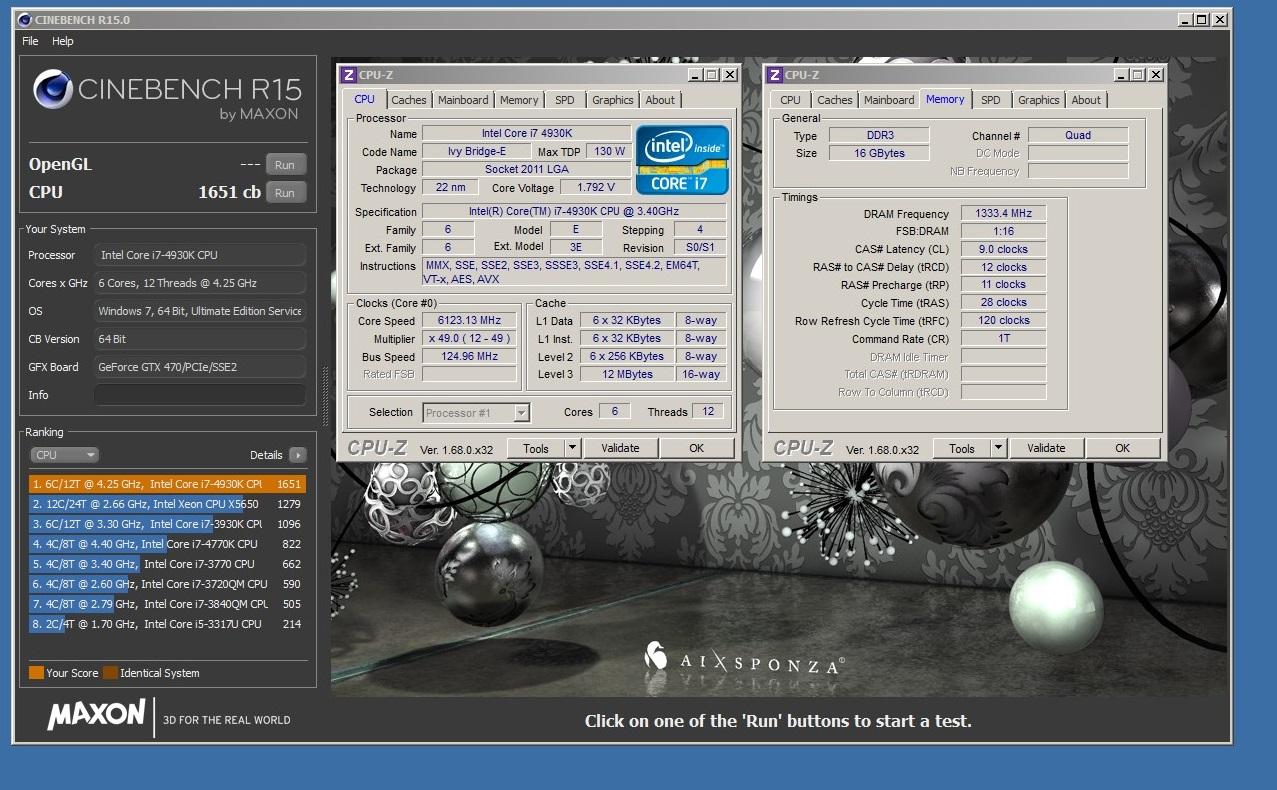The width and height of the screenshot is (1277, 790).
Task: Click the MAXON logo at bottom left
Action: (96, 715)
